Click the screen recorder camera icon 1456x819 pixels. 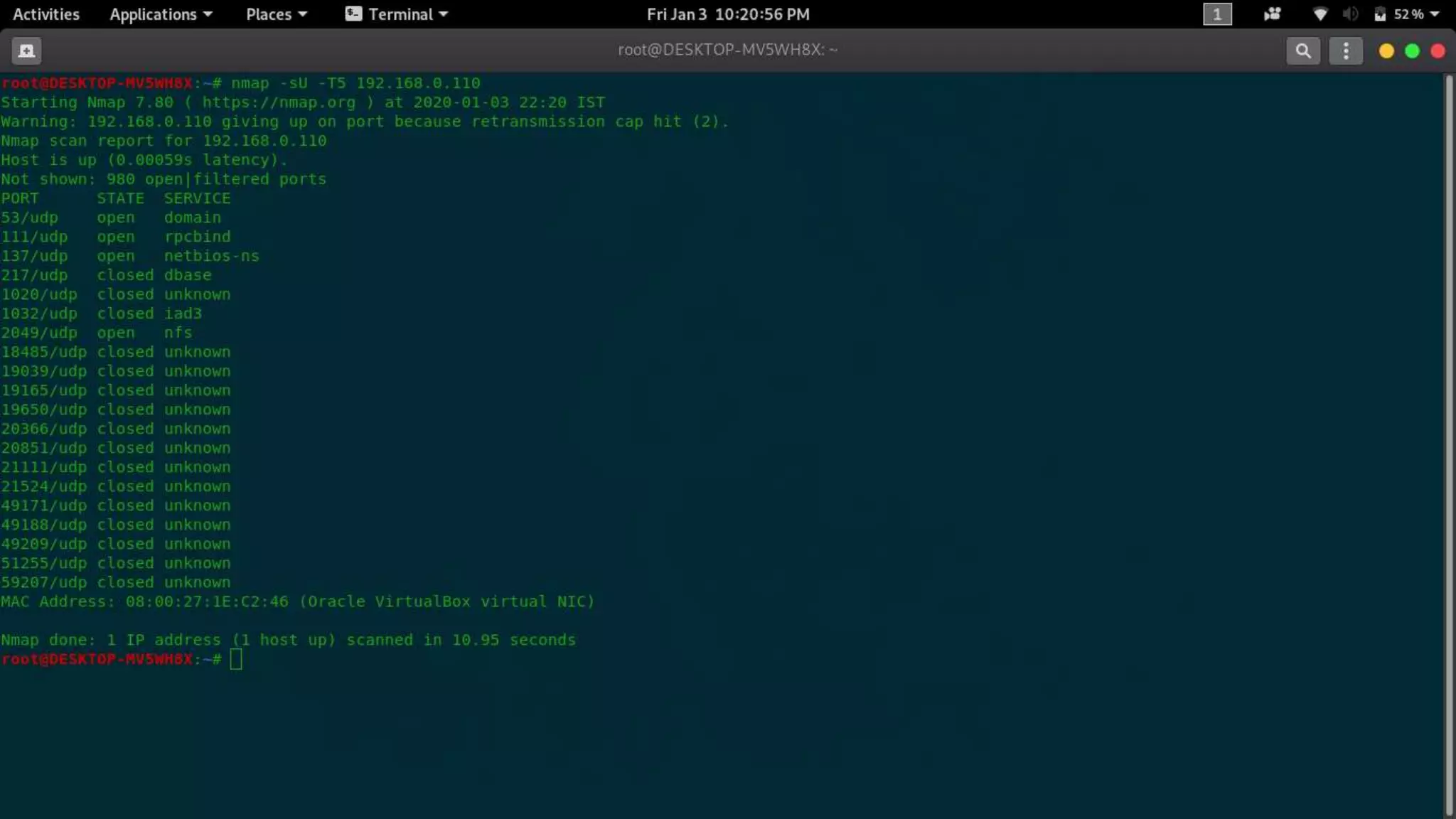click(1272, 14)
